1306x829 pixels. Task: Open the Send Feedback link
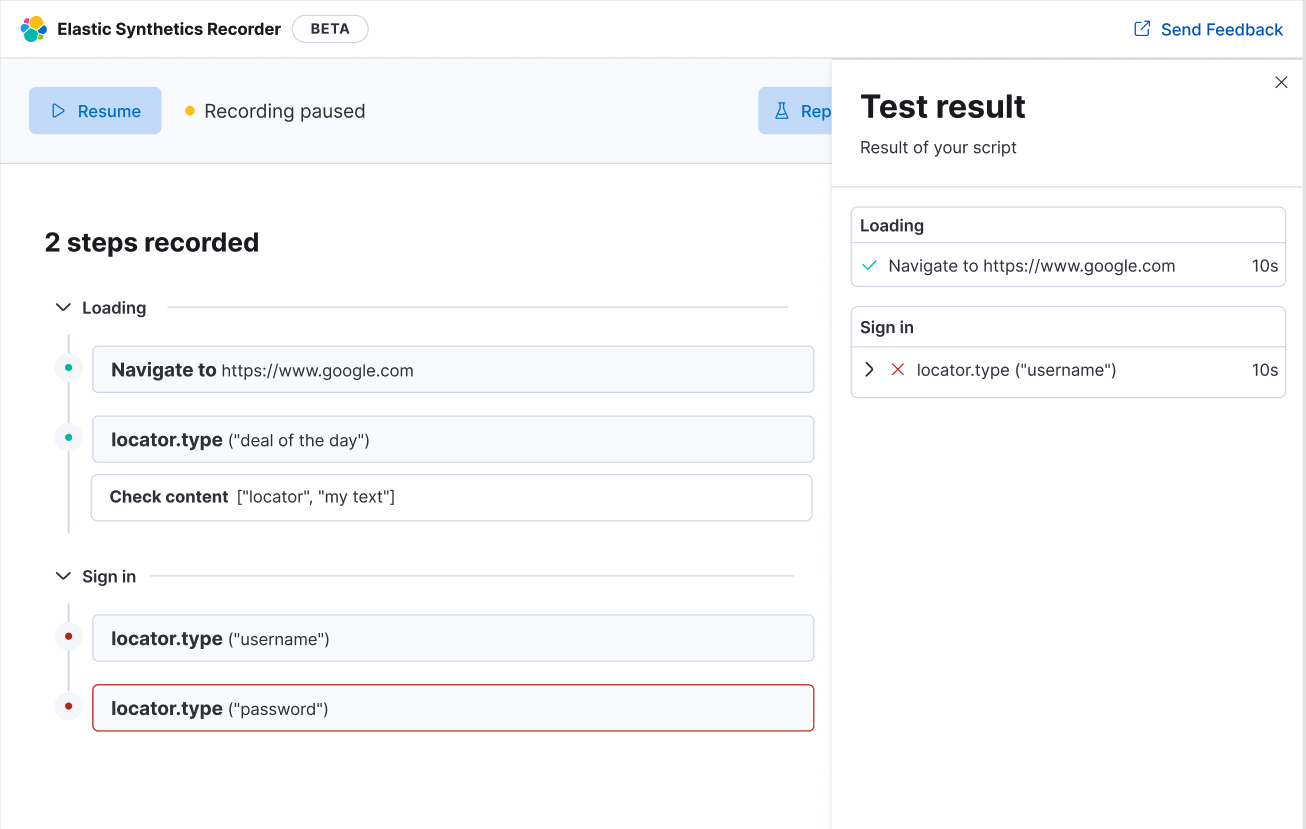click(x=1208, y=29)
